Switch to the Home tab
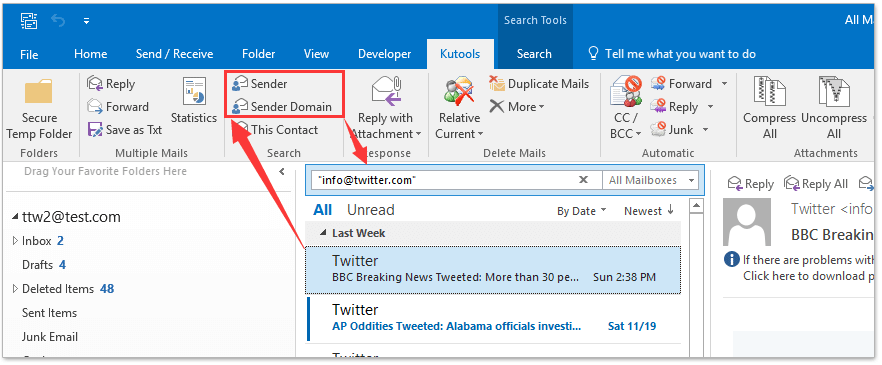The width and height of the screenshot is (882, 365). point(91,54)
